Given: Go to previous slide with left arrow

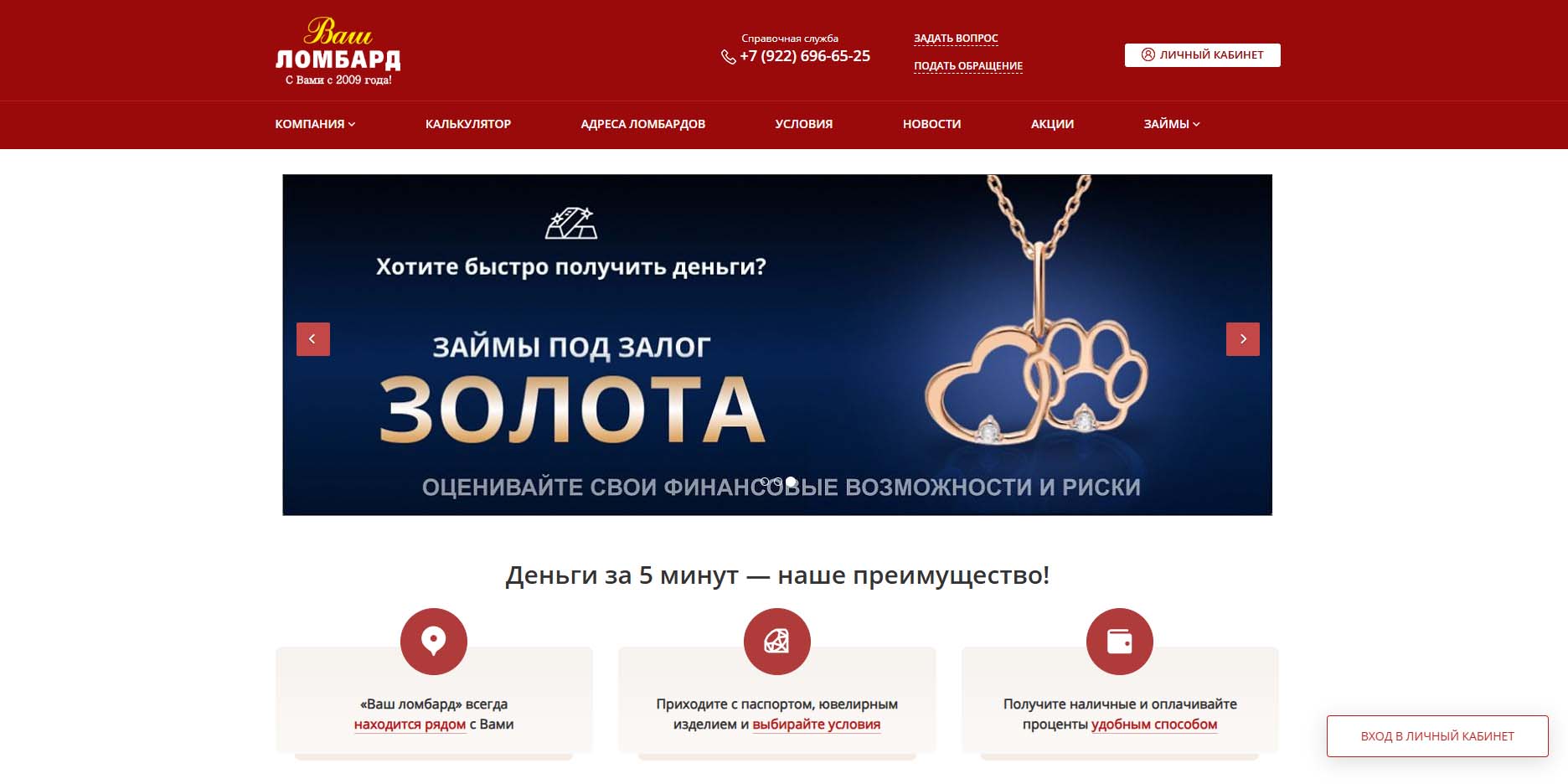Looking at the screenshot, I should 313,339.
